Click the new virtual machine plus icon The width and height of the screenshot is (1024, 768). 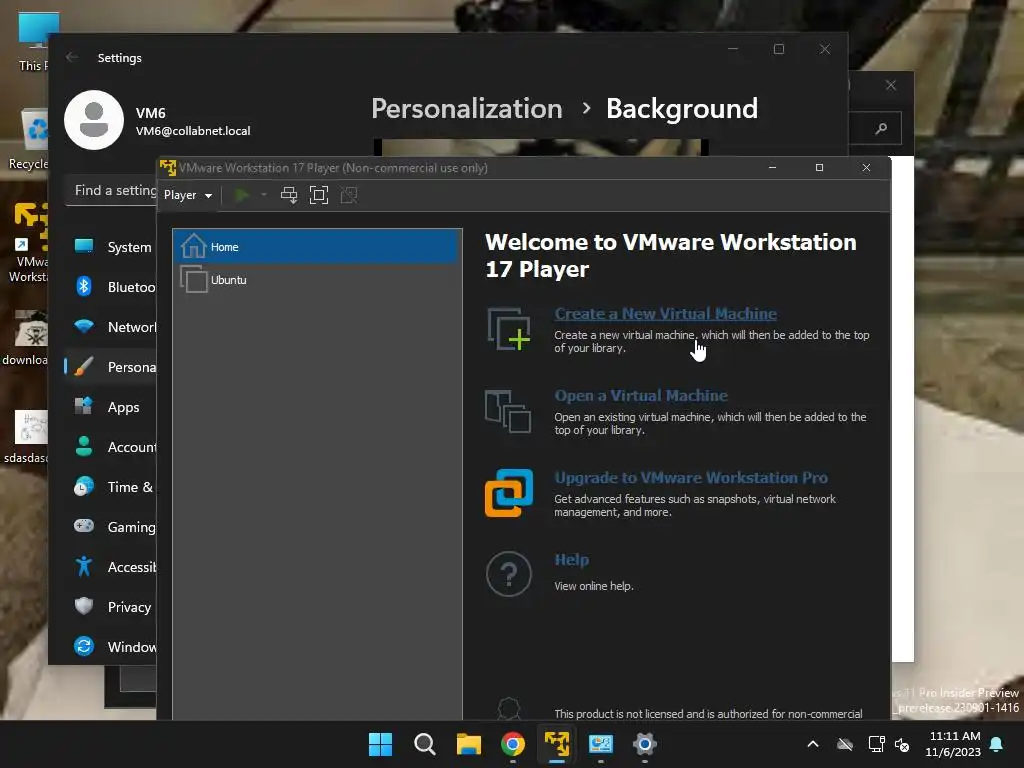click(509, 329)
